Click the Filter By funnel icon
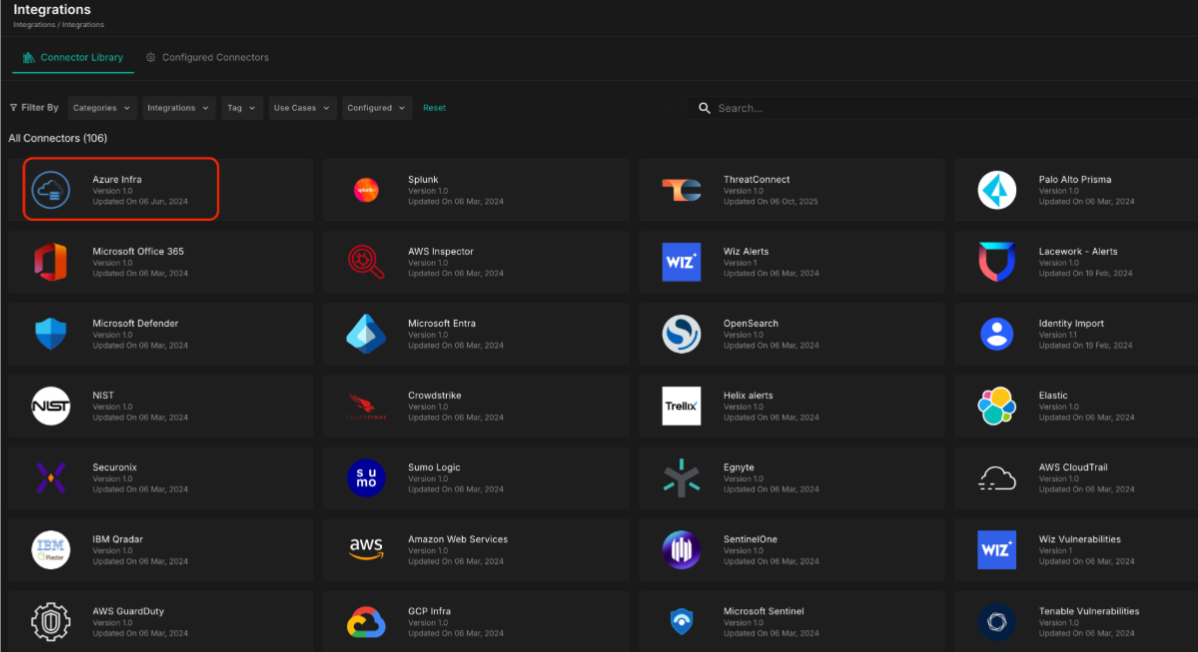 coord(13,108)
